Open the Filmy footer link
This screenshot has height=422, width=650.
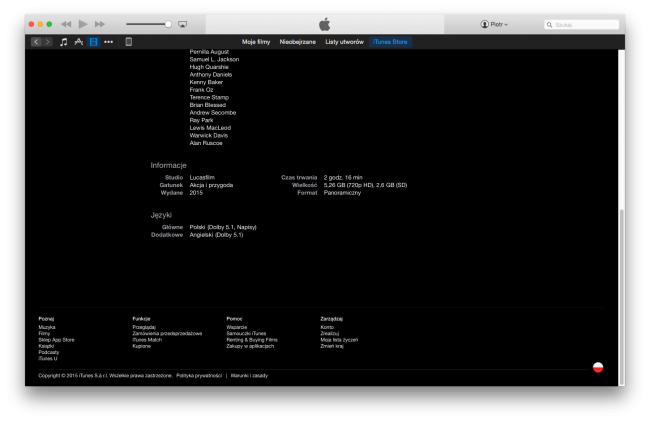pyautogui.click(x=44, y=333)
